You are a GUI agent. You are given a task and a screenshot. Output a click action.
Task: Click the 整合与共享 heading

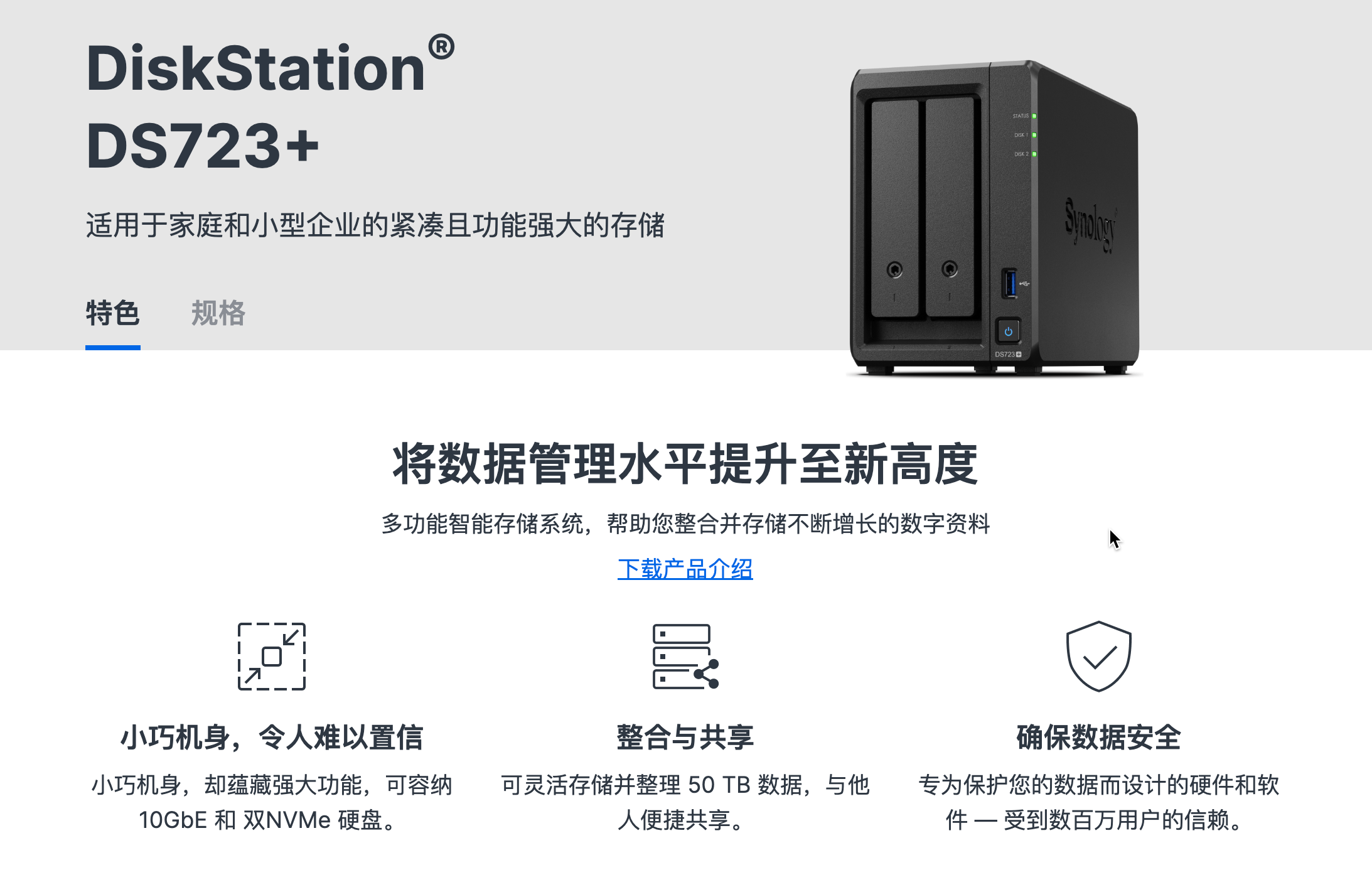coord(685,737)
